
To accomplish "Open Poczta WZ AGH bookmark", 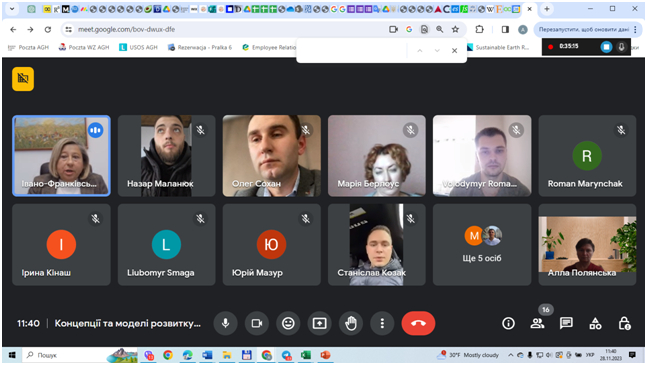I will (84, 47).
